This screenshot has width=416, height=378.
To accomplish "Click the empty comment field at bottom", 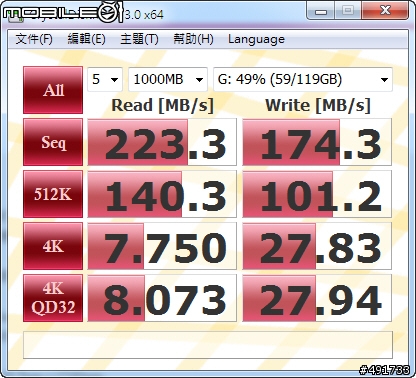I will coord(208,345).
